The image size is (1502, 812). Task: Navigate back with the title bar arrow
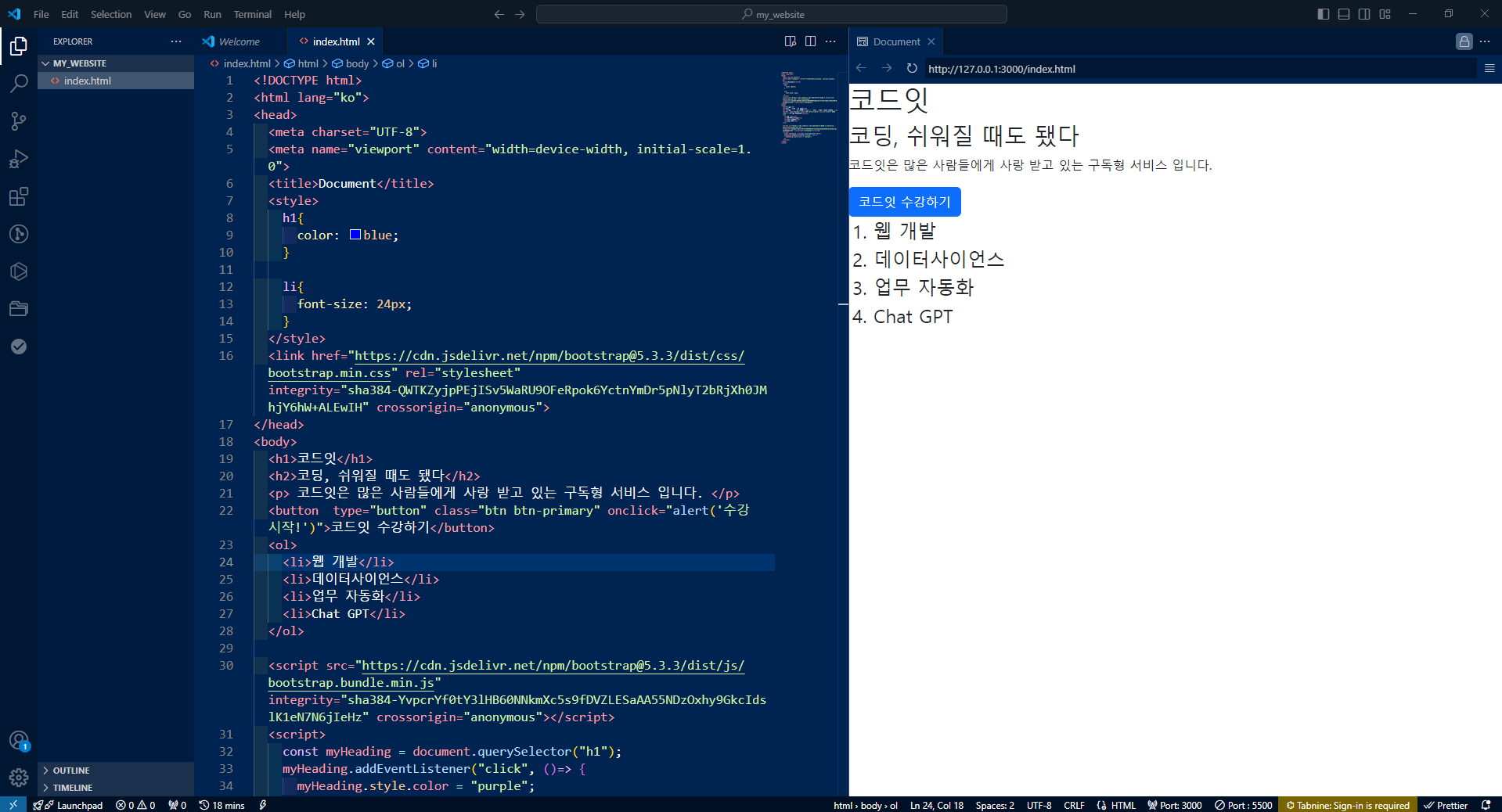coord(499,14)
